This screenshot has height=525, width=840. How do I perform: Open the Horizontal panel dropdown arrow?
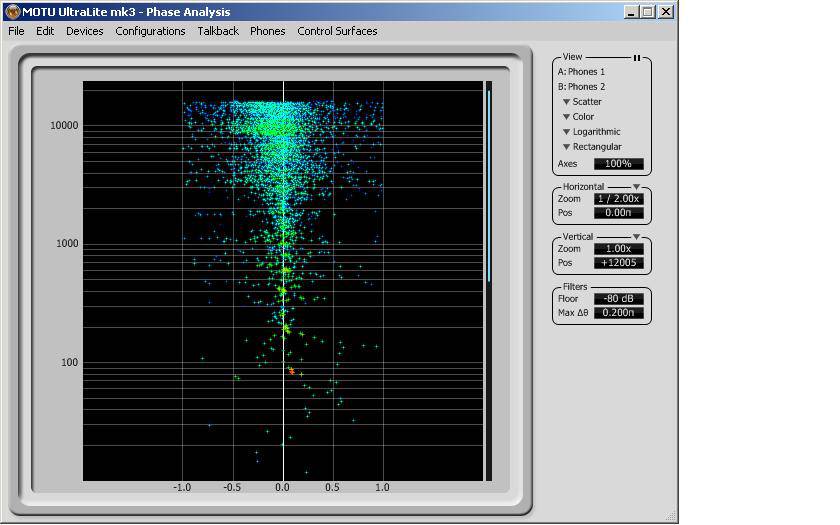point(636,187)
